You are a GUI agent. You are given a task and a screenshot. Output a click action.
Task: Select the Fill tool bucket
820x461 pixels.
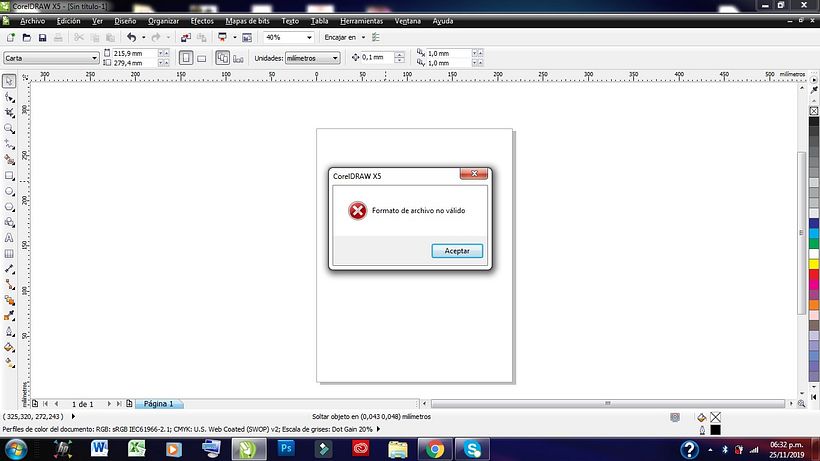pyautogui.click(x=9, y=347)
